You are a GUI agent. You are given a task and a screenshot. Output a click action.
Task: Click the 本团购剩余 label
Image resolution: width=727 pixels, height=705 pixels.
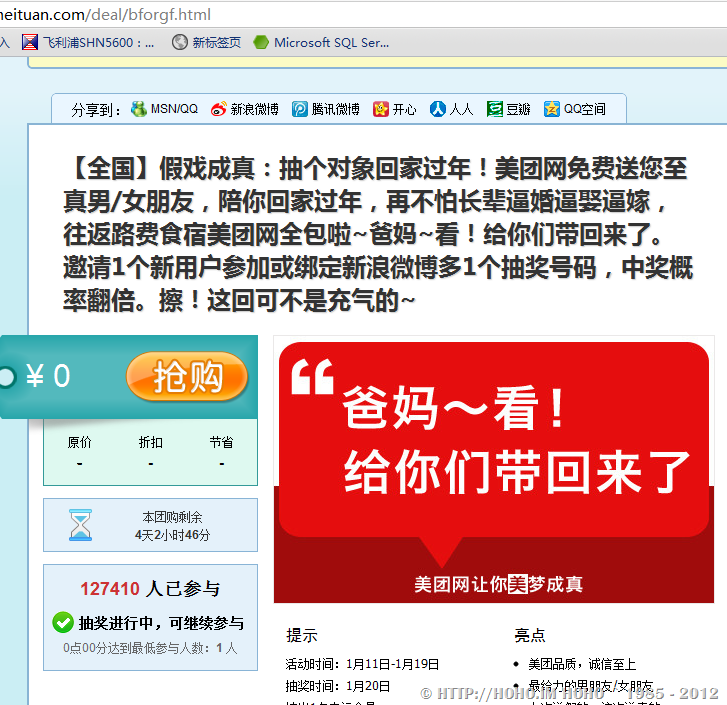click(172, 517)
